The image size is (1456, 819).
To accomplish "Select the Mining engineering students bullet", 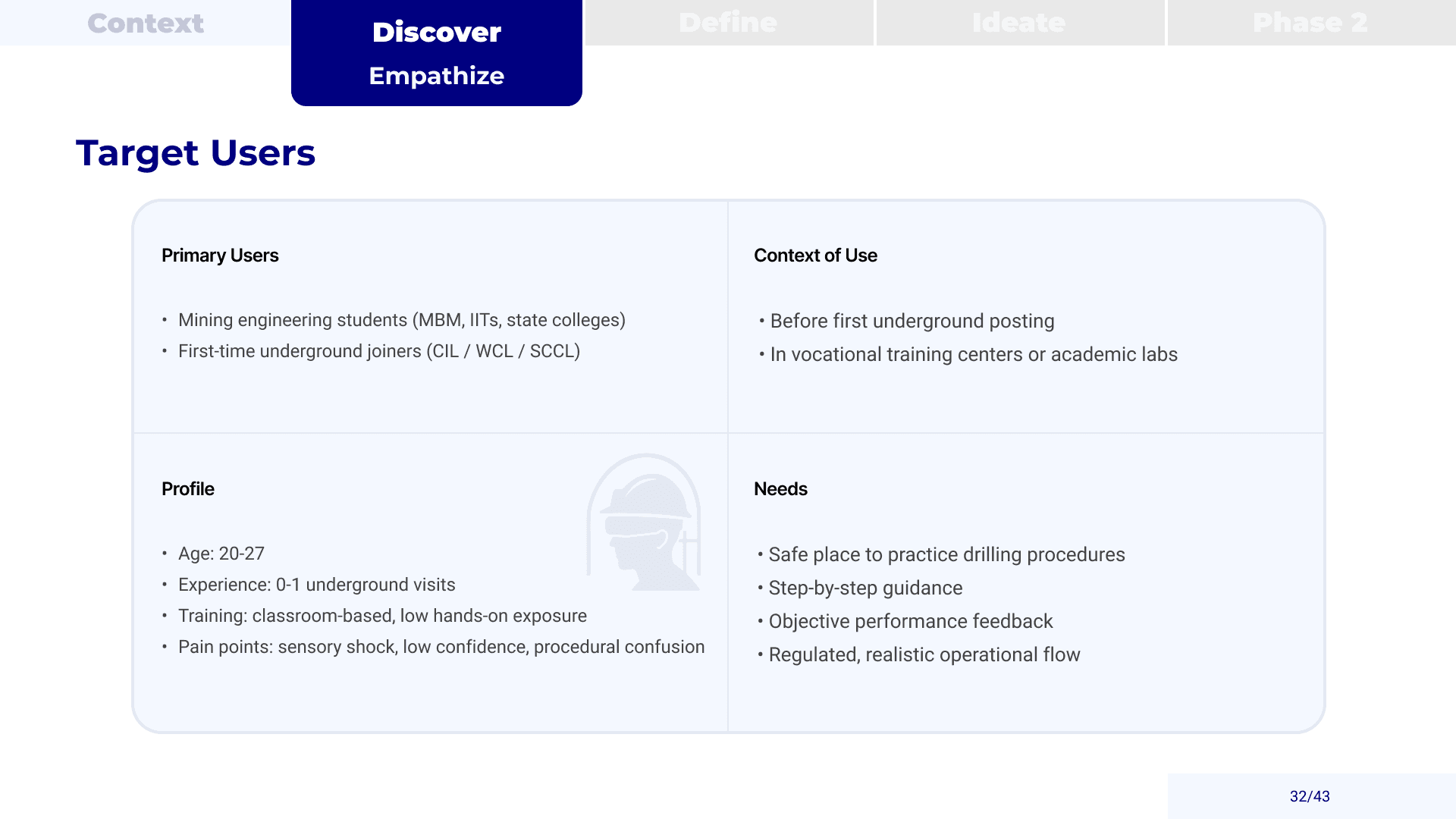I will [x=401, y=320].
